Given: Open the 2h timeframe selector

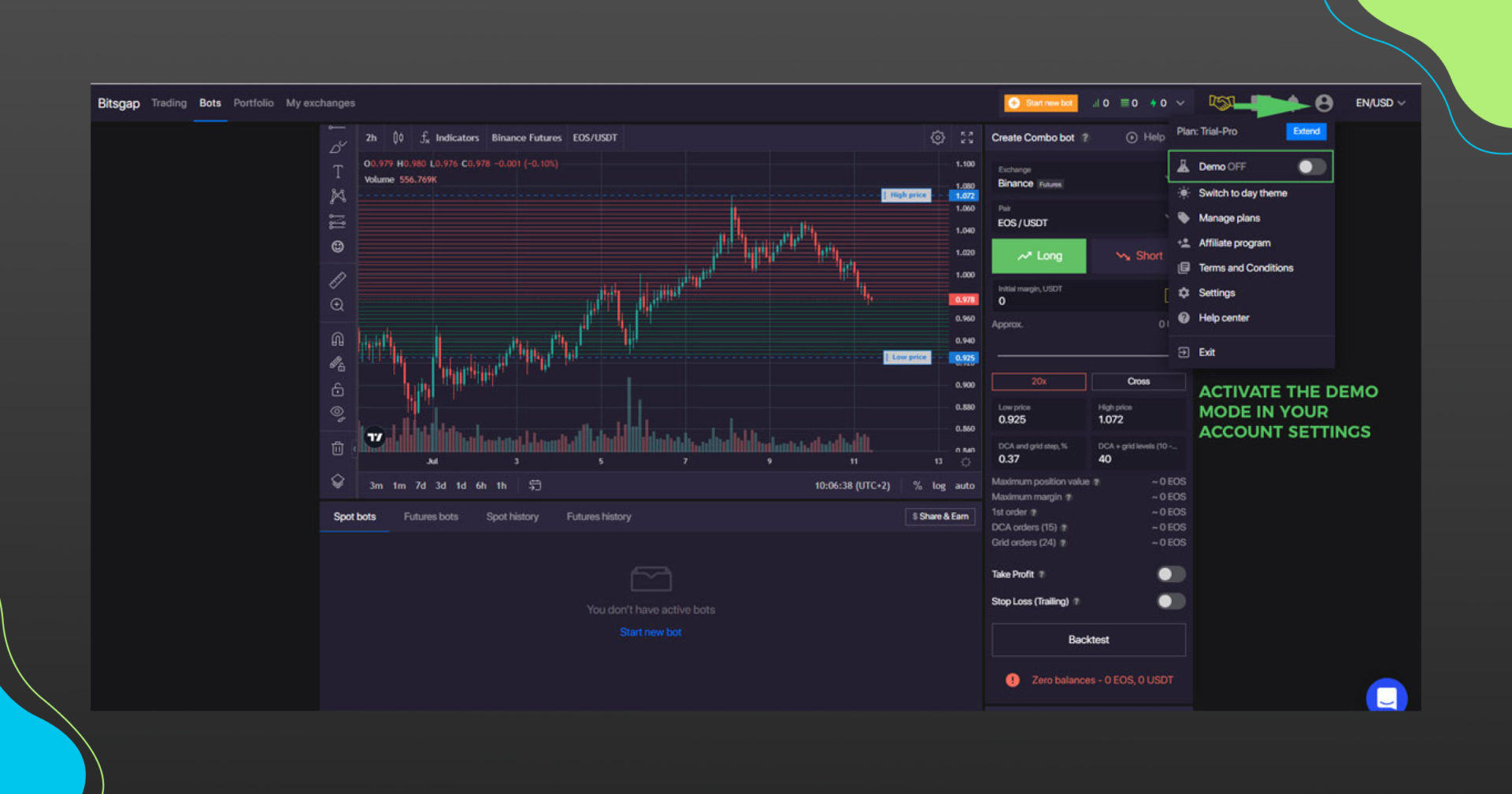Looking at the screenshot, I should pos(370,137).
